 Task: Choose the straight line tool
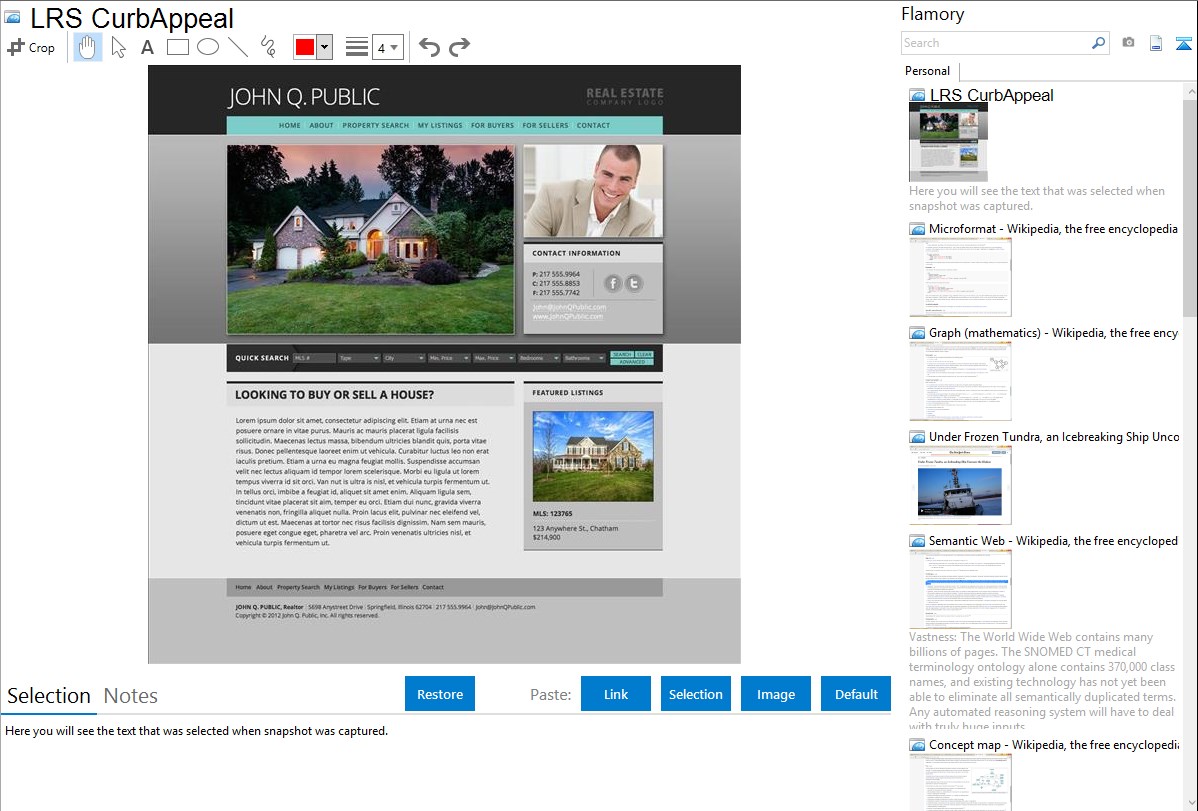(238, 47)
